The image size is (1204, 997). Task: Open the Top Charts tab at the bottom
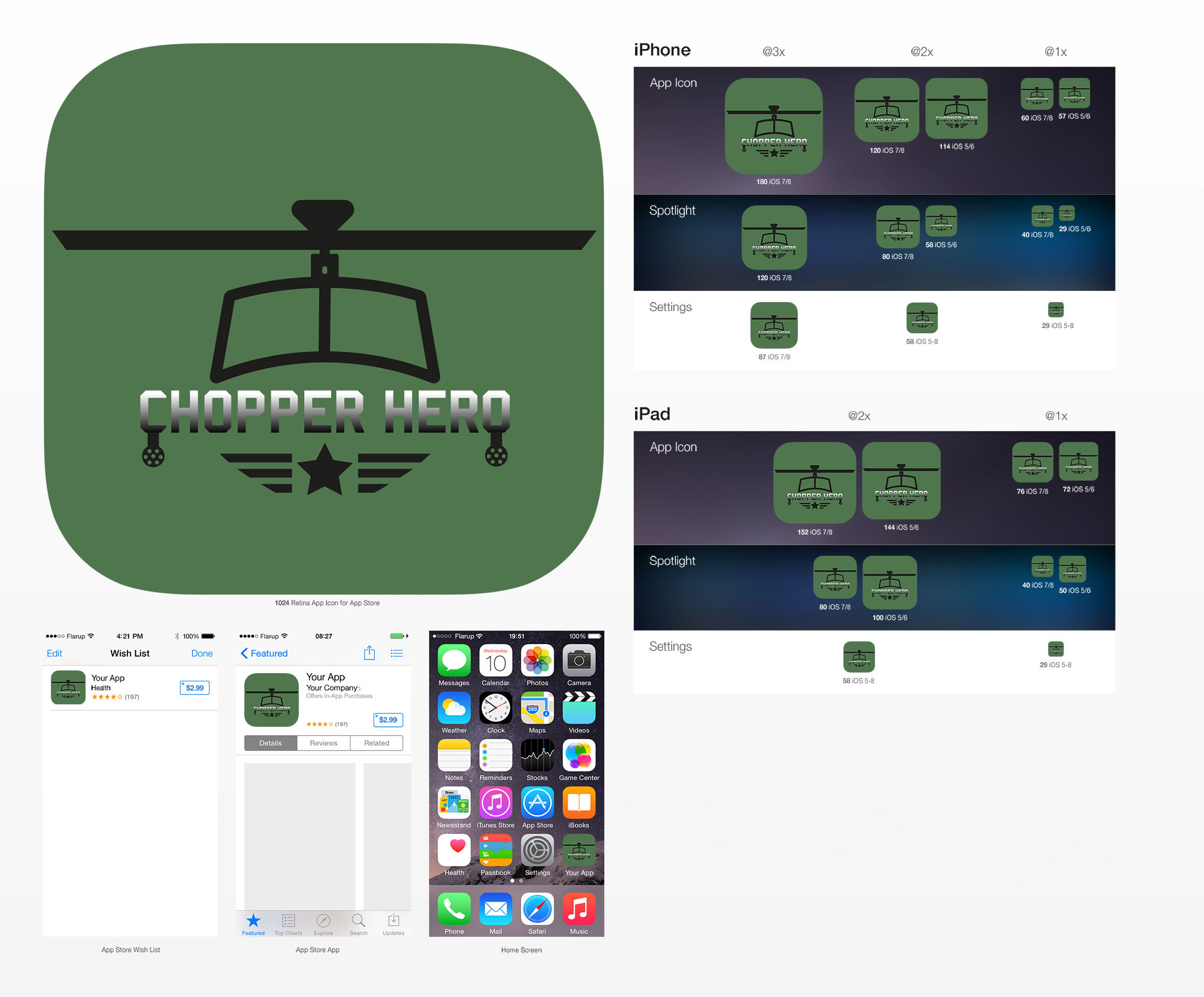[287, 923]
